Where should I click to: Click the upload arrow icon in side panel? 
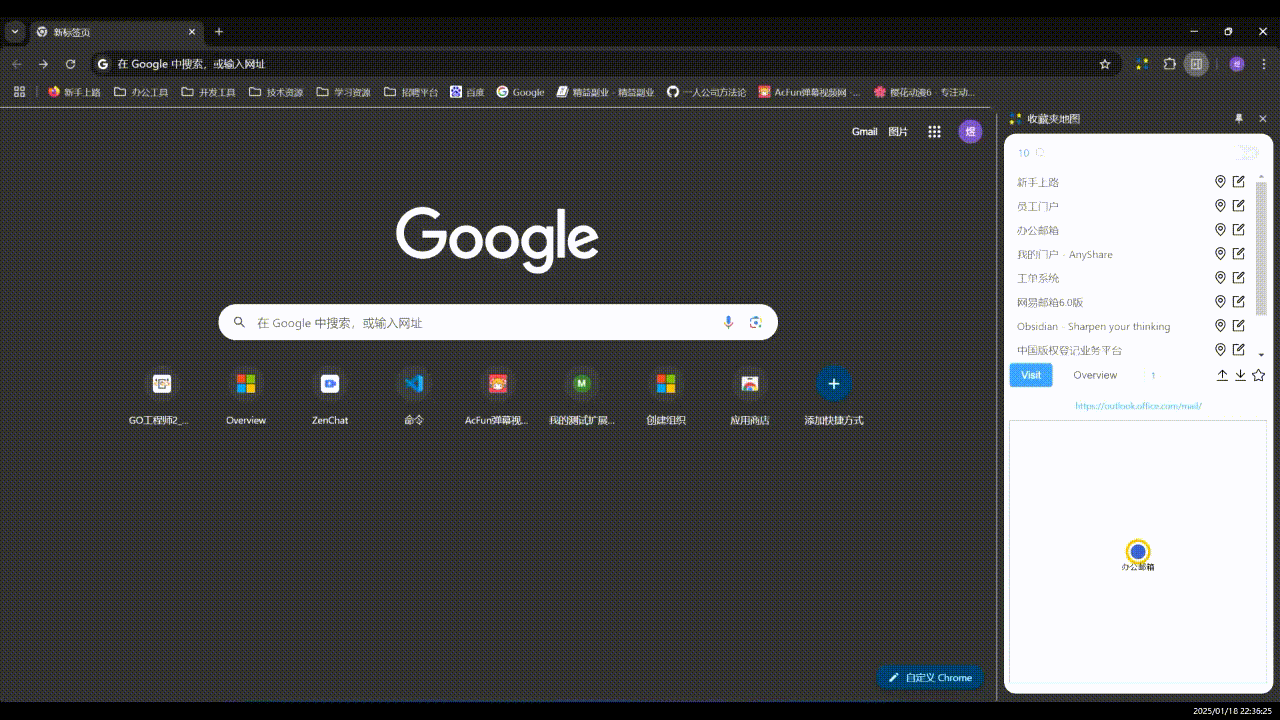[1222, 375]
